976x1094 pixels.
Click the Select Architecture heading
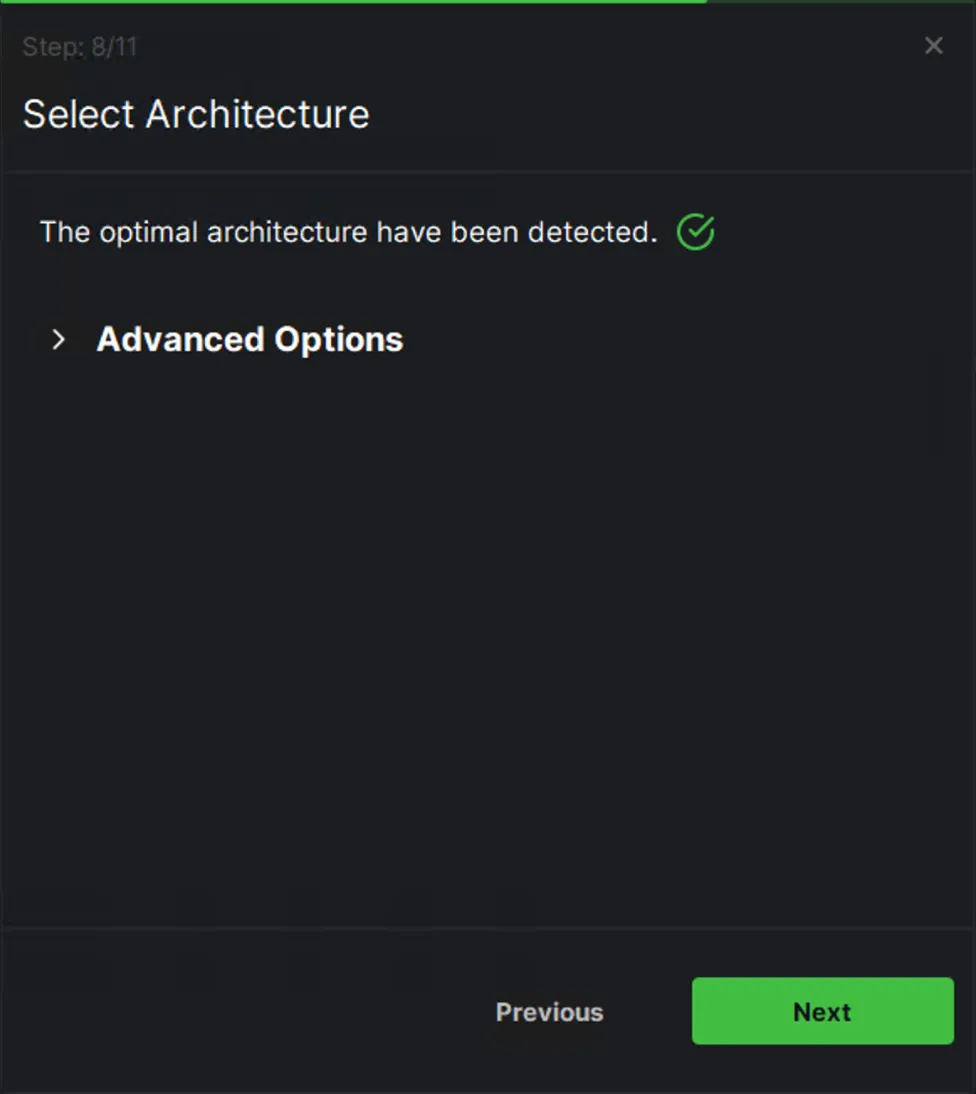[x=196, y=114]
